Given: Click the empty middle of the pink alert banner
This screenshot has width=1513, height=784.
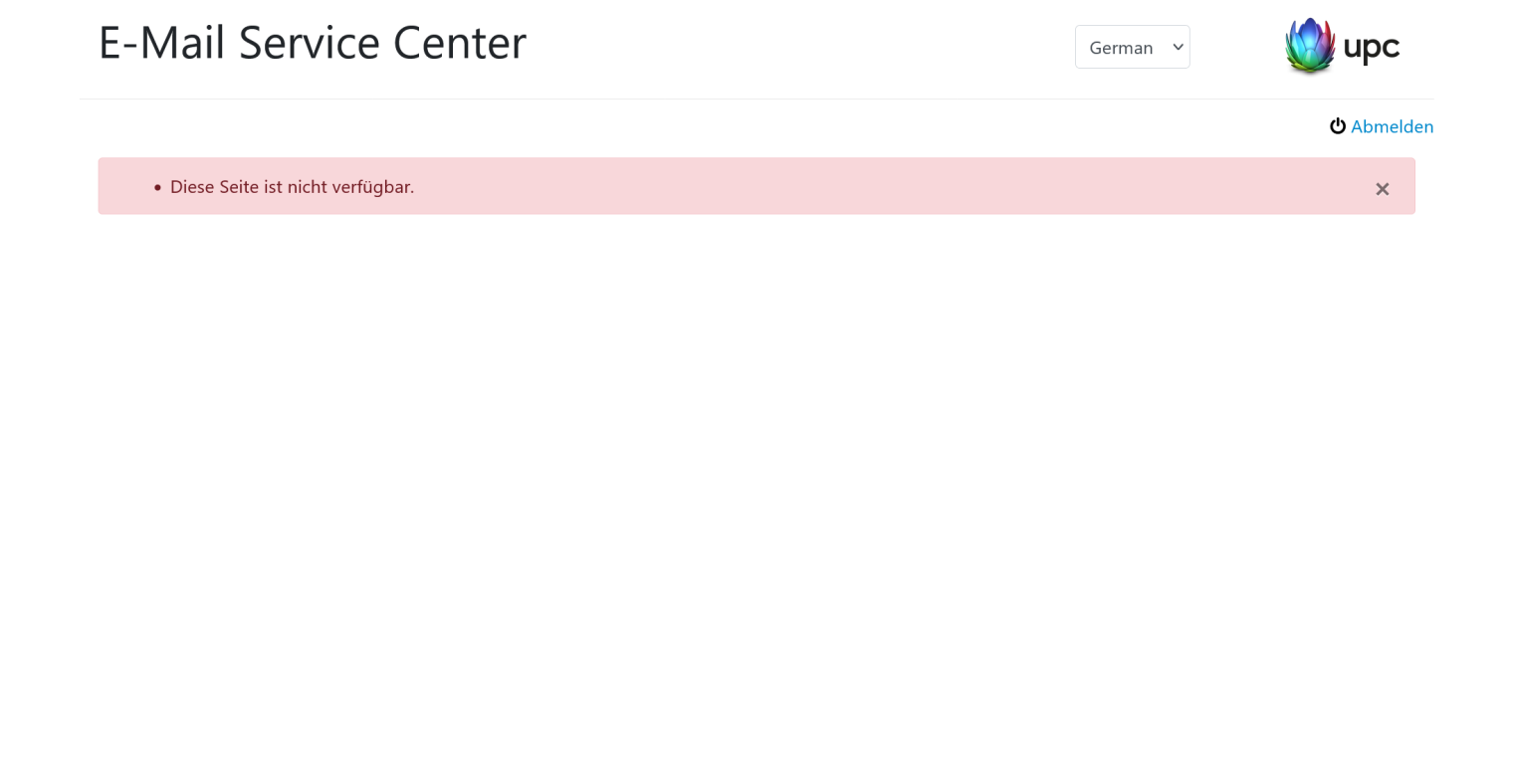Looking at the screenshot, I should (x=846, y=186).
